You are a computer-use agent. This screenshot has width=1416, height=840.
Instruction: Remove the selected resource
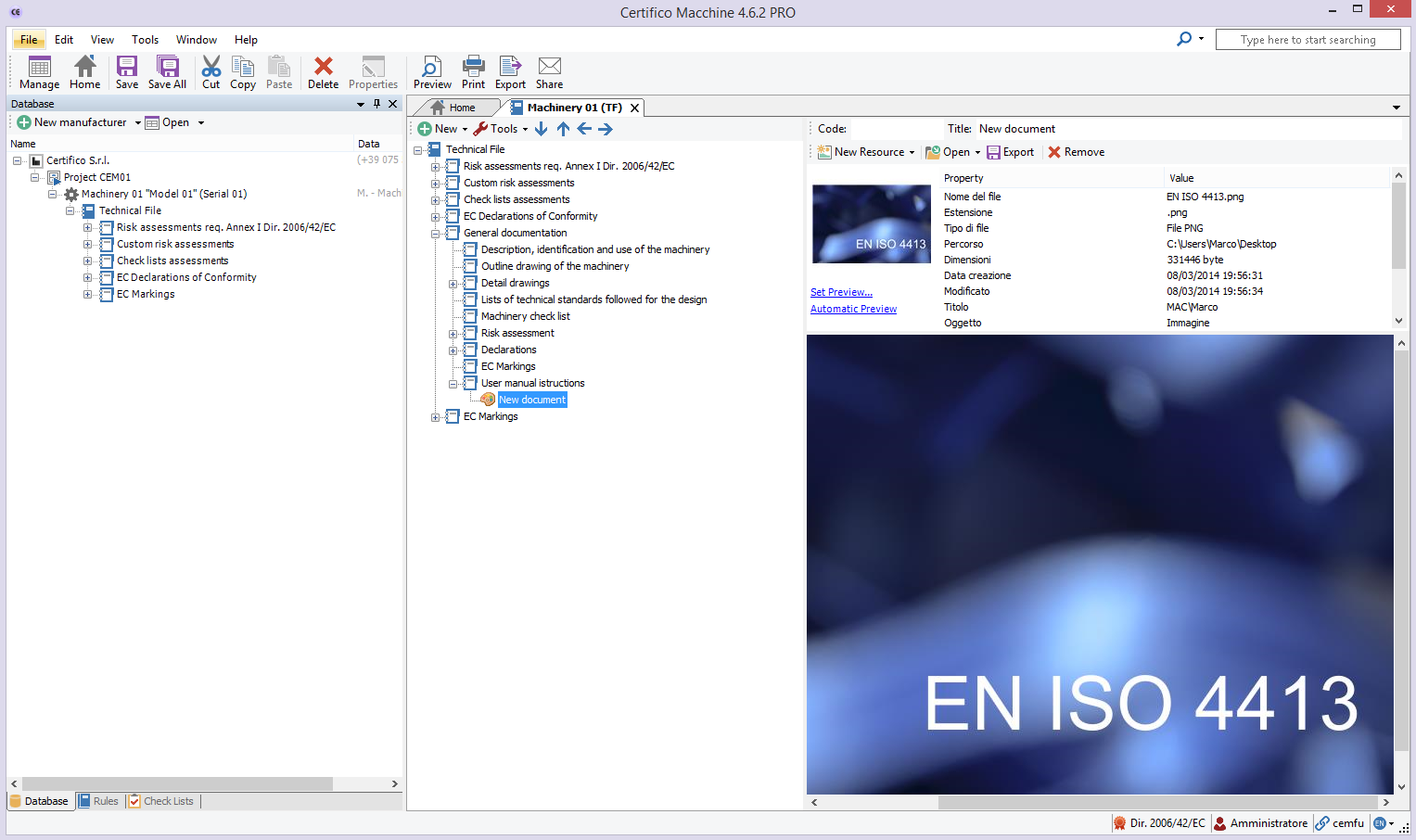coord(1077,152)
